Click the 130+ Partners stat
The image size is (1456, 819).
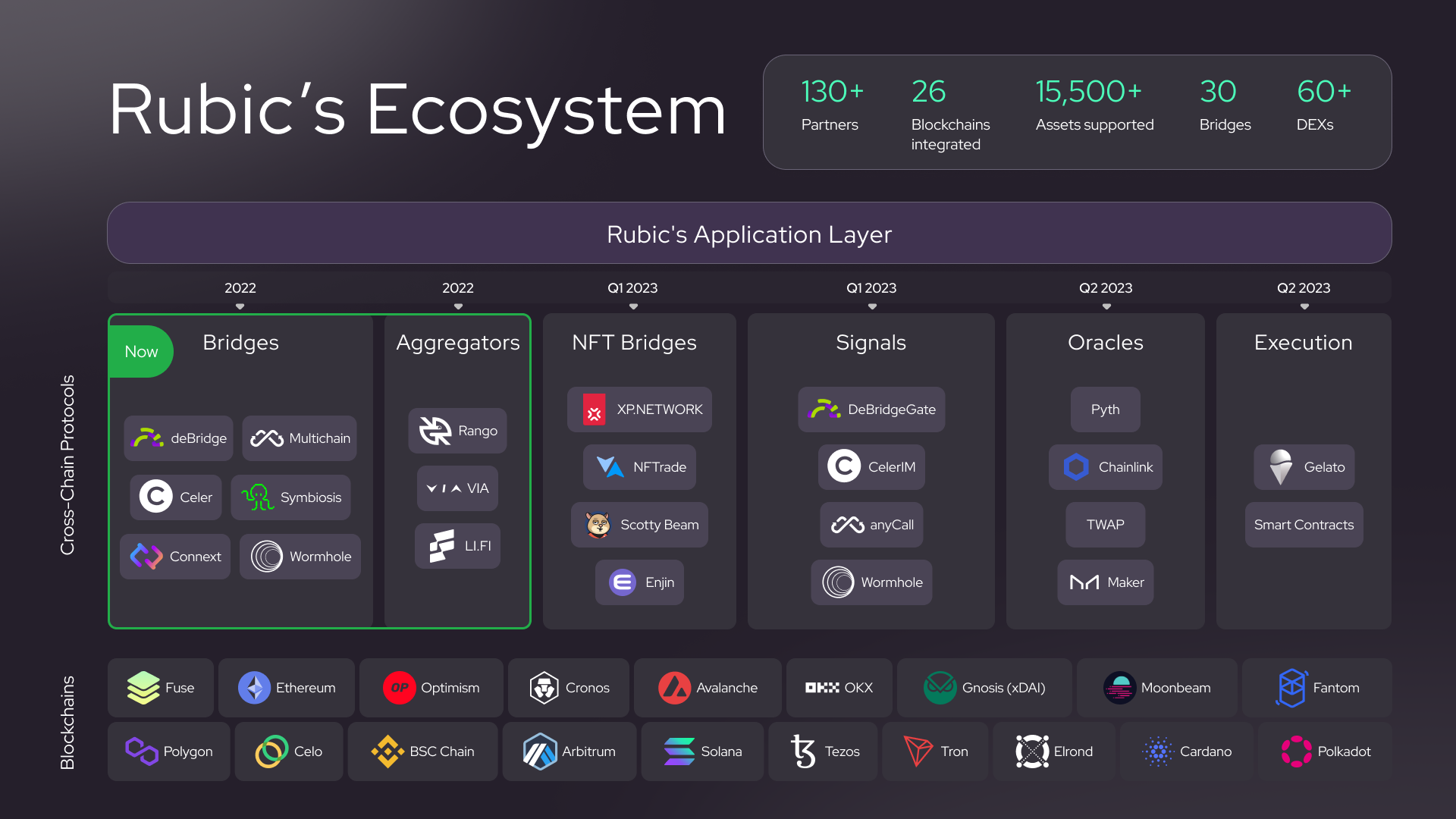tap(832, 105)
